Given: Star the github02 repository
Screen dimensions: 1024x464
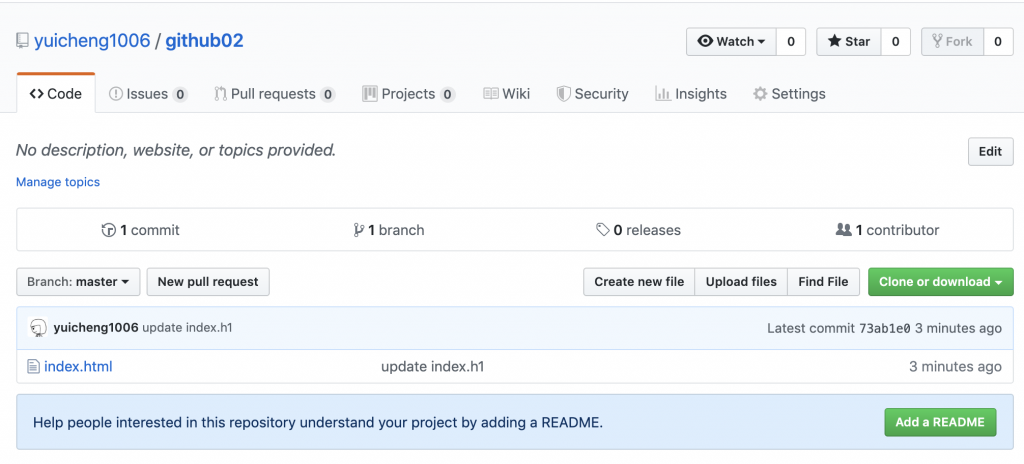Looking at the screenshot, I should coord(848,41).
